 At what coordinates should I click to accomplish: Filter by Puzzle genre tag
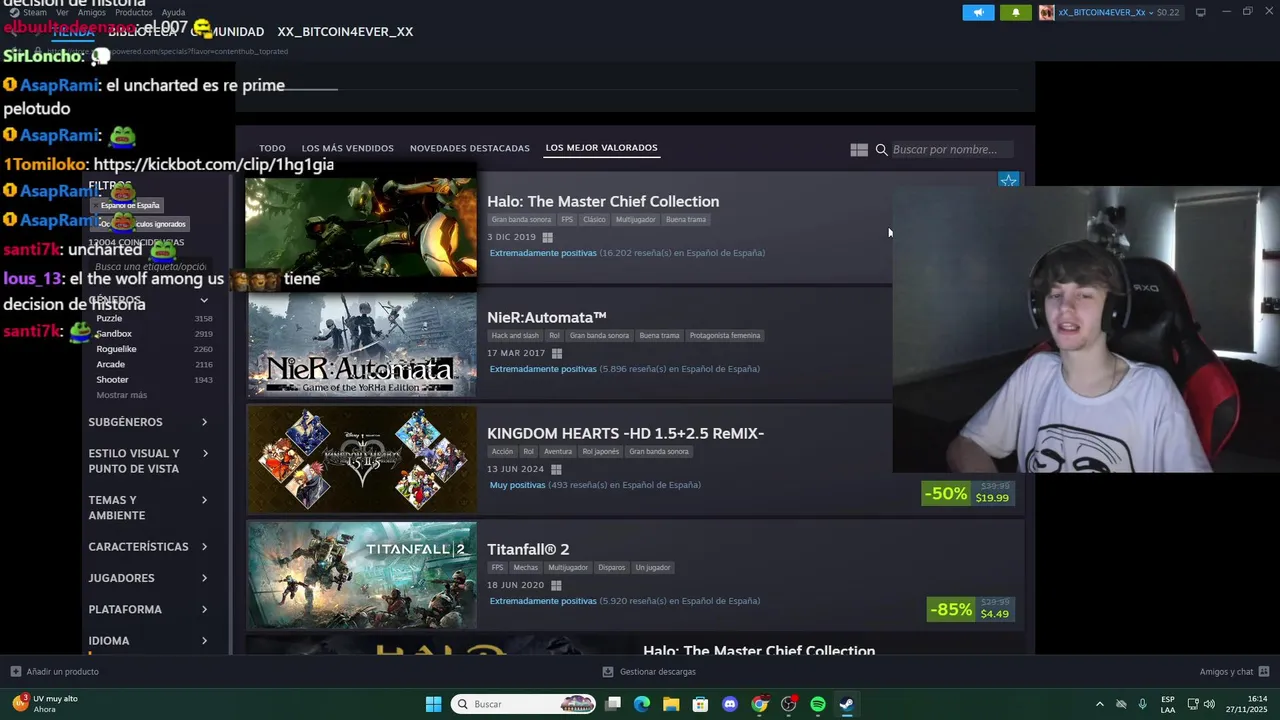pyautogui.click(x=109, y=318)
